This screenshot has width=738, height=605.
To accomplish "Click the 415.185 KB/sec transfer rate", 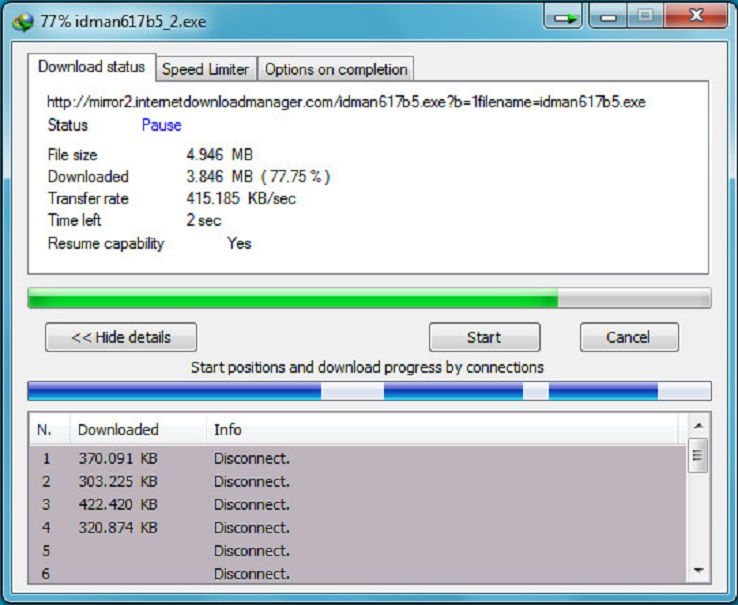I will click(x=241, y=198).
